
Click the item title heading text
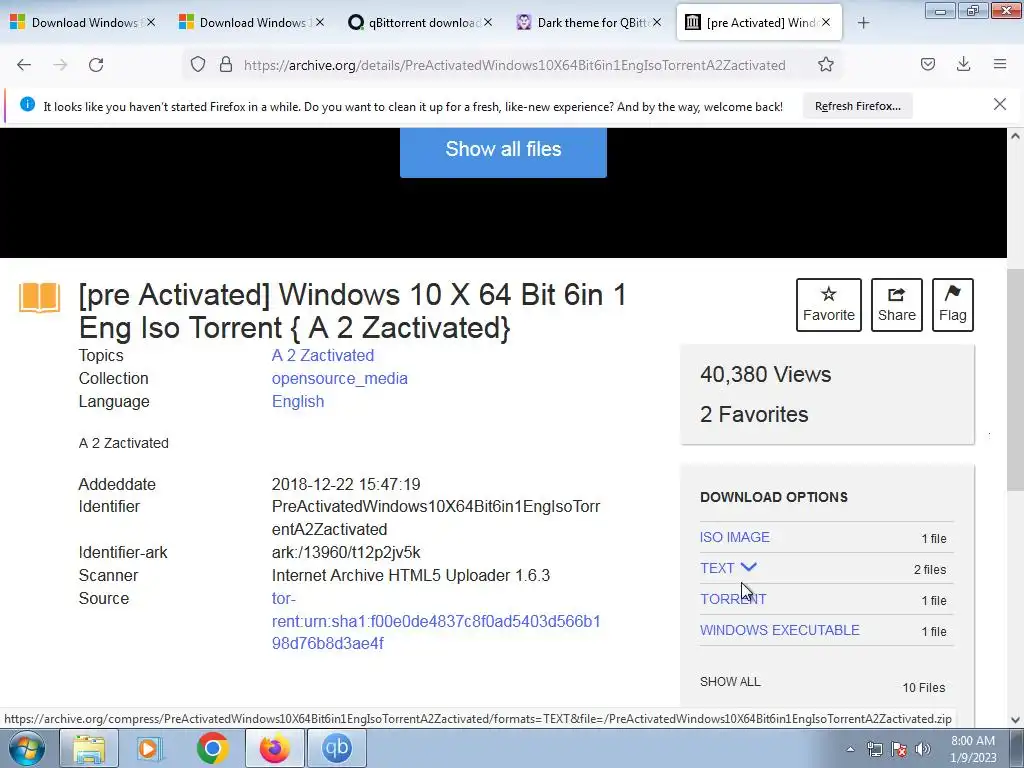353,311
